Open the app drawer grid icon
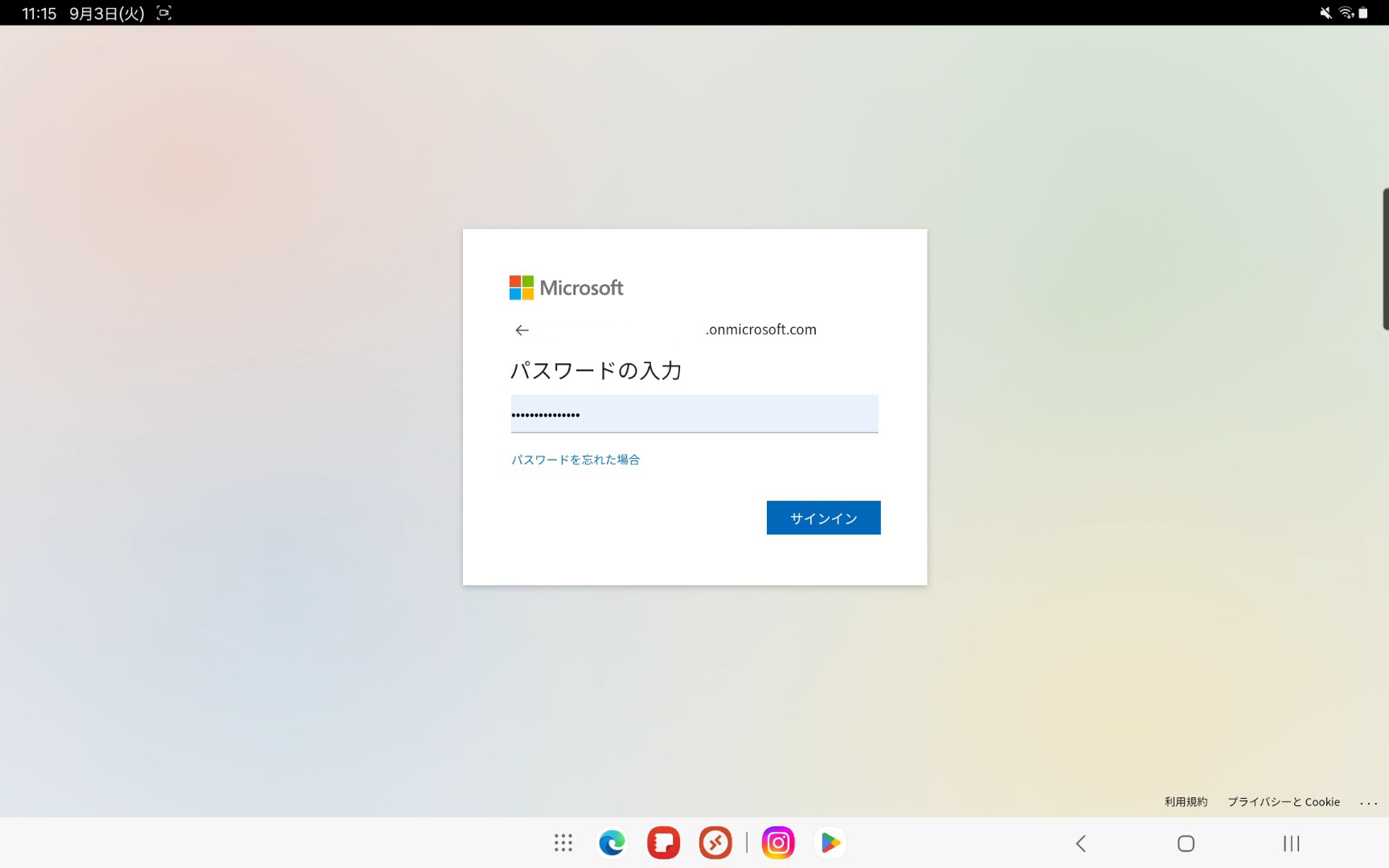The height and width of the screenshot is (868, 1389). point(563,843)
